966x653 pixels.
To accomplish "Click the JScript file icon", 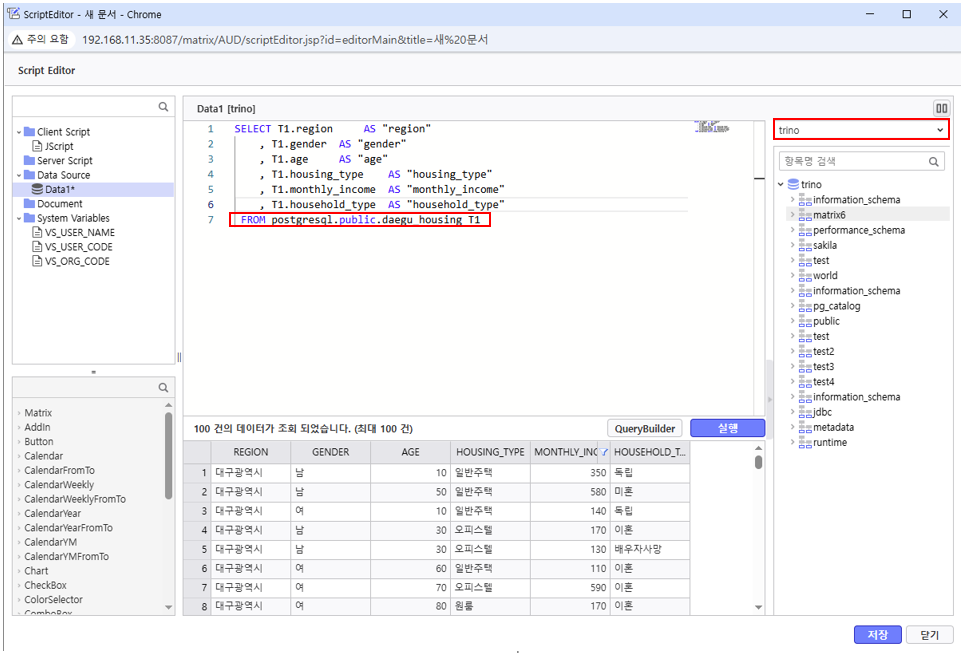I will tap(37, 146).
